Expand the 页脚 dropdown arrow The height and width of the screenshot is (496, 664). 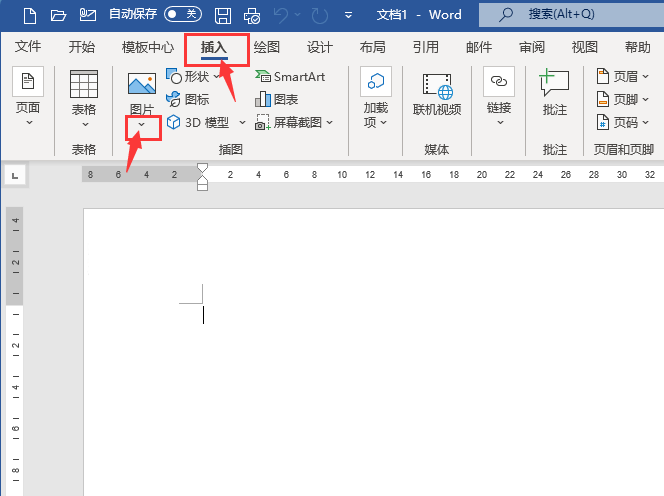[x=645, y=100]
